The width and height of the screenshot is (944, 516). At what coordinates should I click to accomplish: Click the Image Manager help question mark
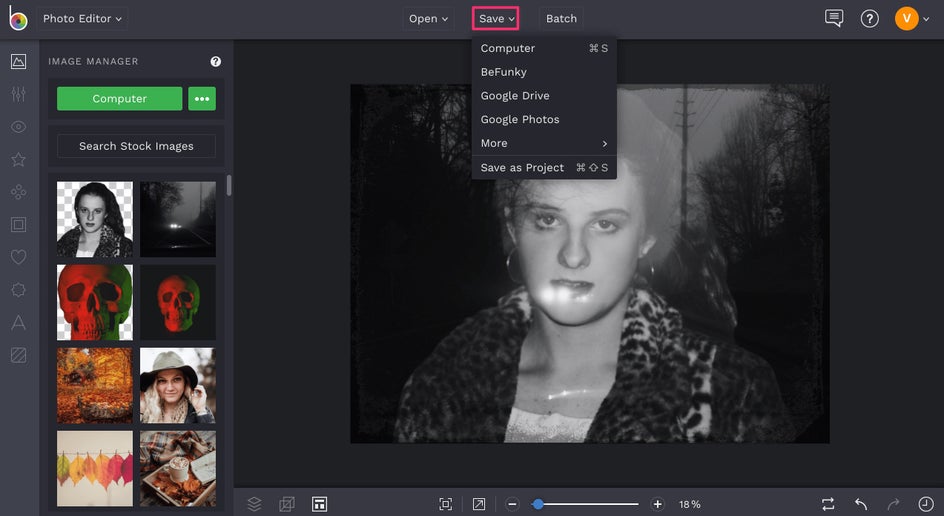coord(216,61)
